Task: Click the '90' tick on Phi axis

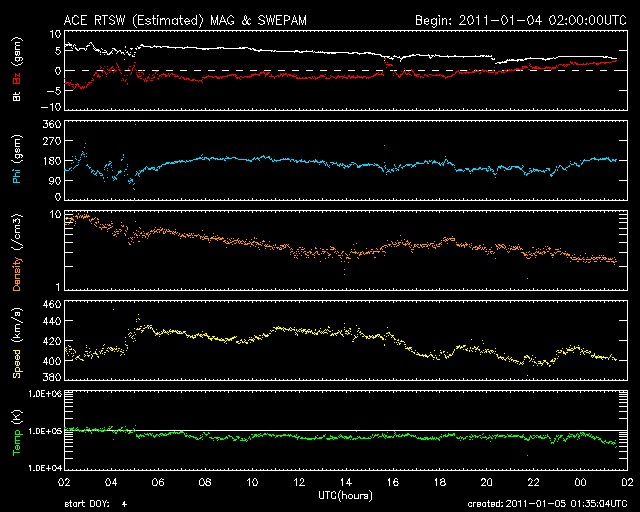Action: [55, 180]
